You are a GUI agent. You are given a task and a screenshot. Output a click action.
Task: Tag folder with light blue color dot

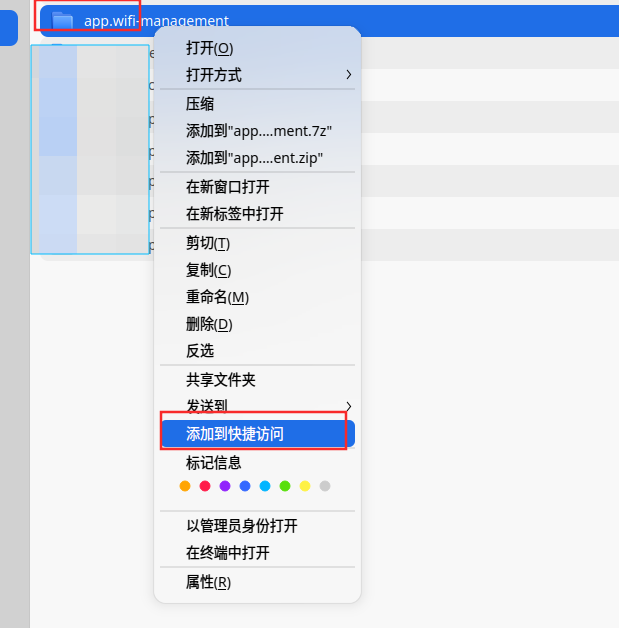265,486
